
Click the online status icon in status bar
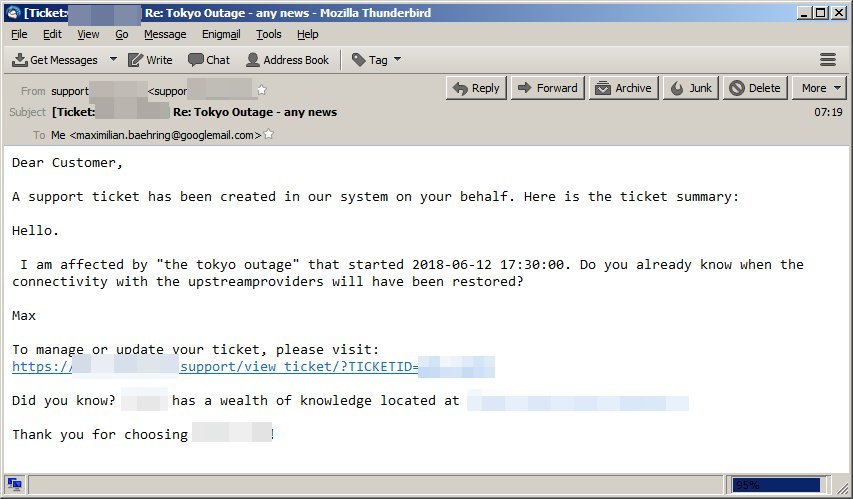tap(16, 485)
